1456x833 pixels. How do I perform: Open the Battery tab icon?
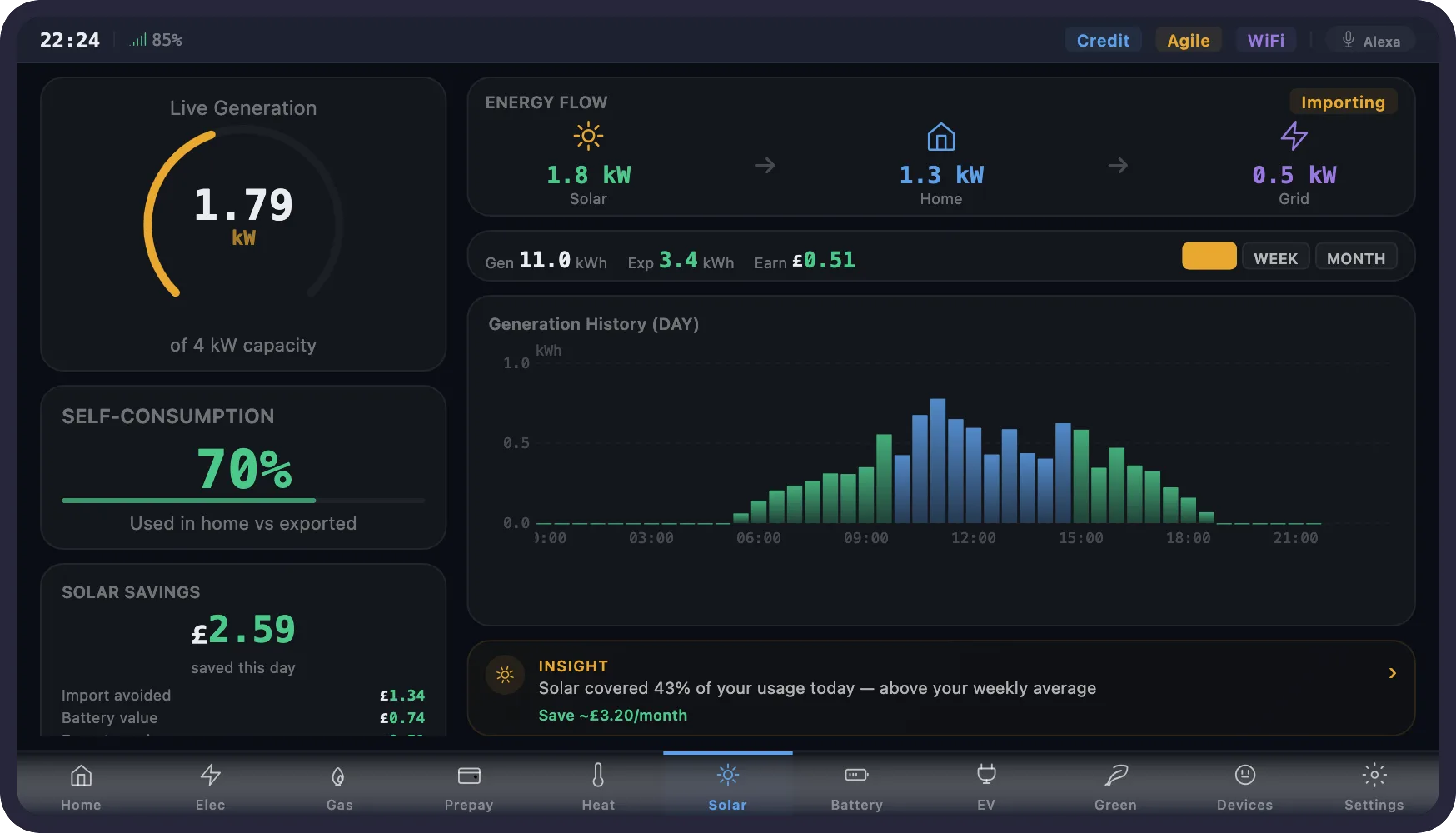857,775
